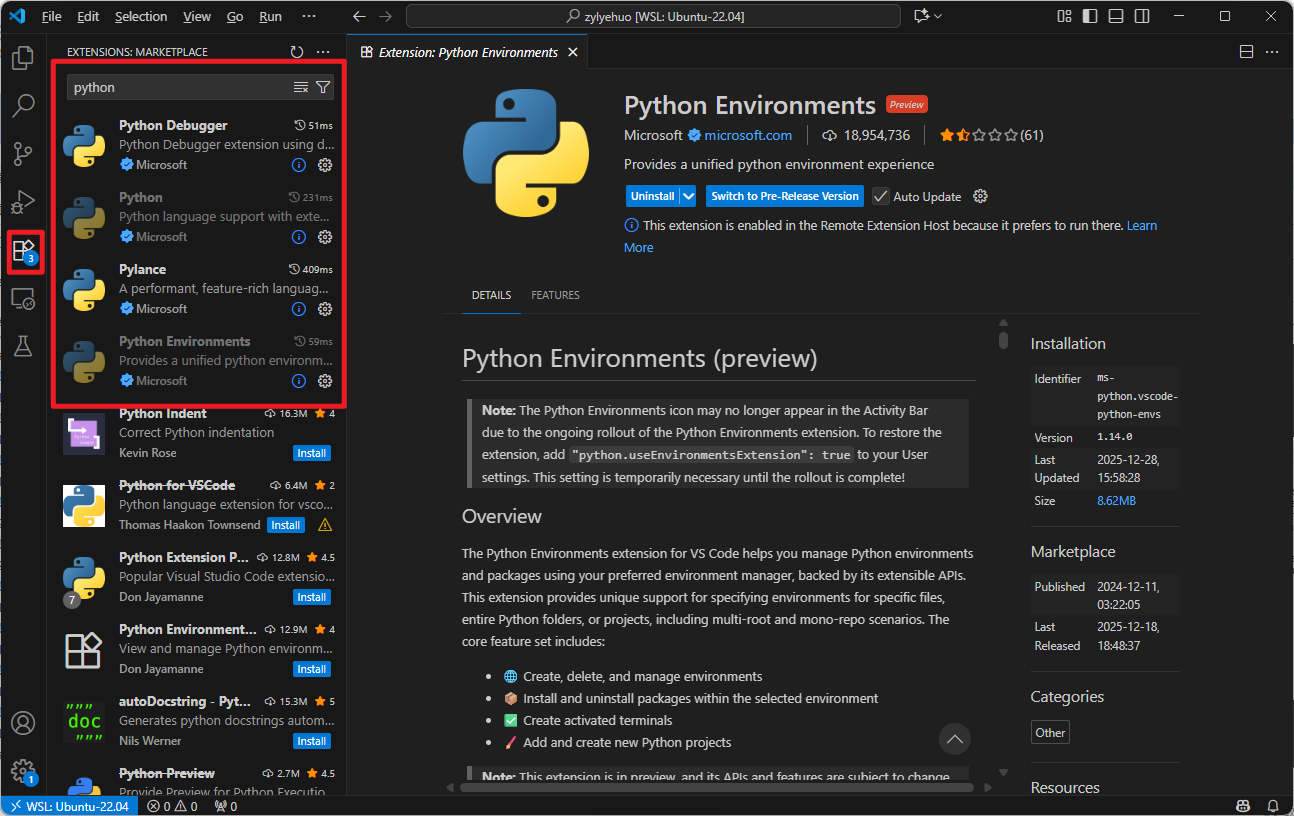Go forward with navigation arrow
This screenshot has height=816, width=1294.
(386, 17)
